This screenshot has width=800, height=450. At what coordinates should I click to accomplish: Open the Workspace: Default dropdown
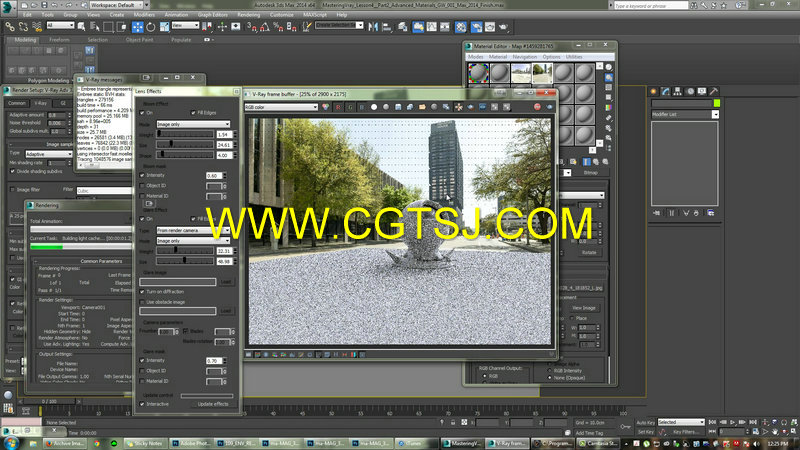(120, 5)
